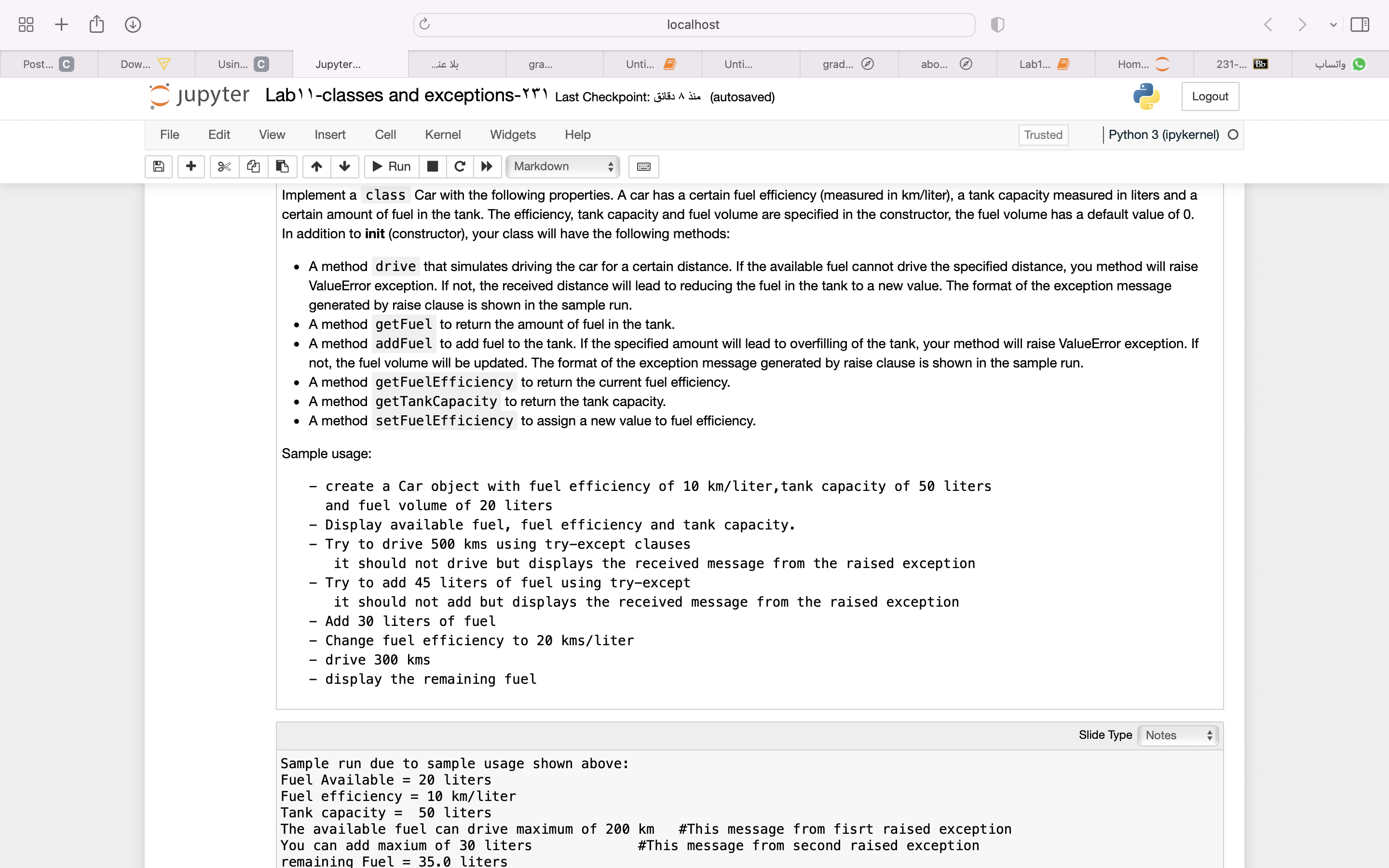Open the Kernel menu
Image resolution: width=1389 pixels, height=868 pixels.
[443, 135]
